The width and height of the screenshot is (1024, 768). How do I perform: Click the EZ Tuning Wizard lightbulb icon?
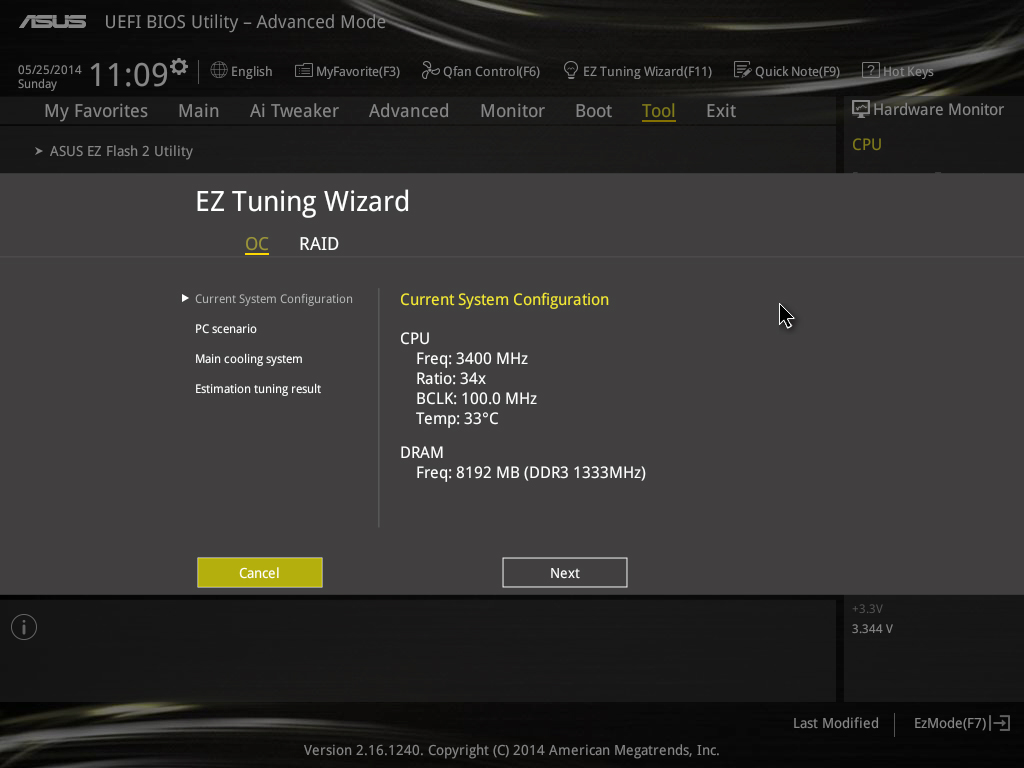coord(571,71)
